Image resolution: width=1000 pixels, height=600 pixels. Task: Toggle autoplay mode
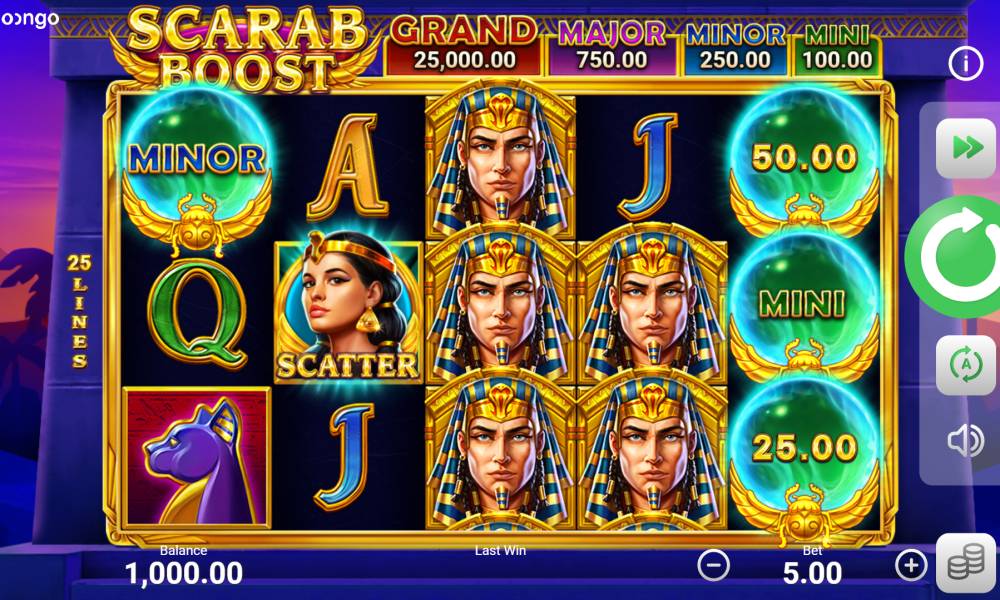tap(966, 365)
